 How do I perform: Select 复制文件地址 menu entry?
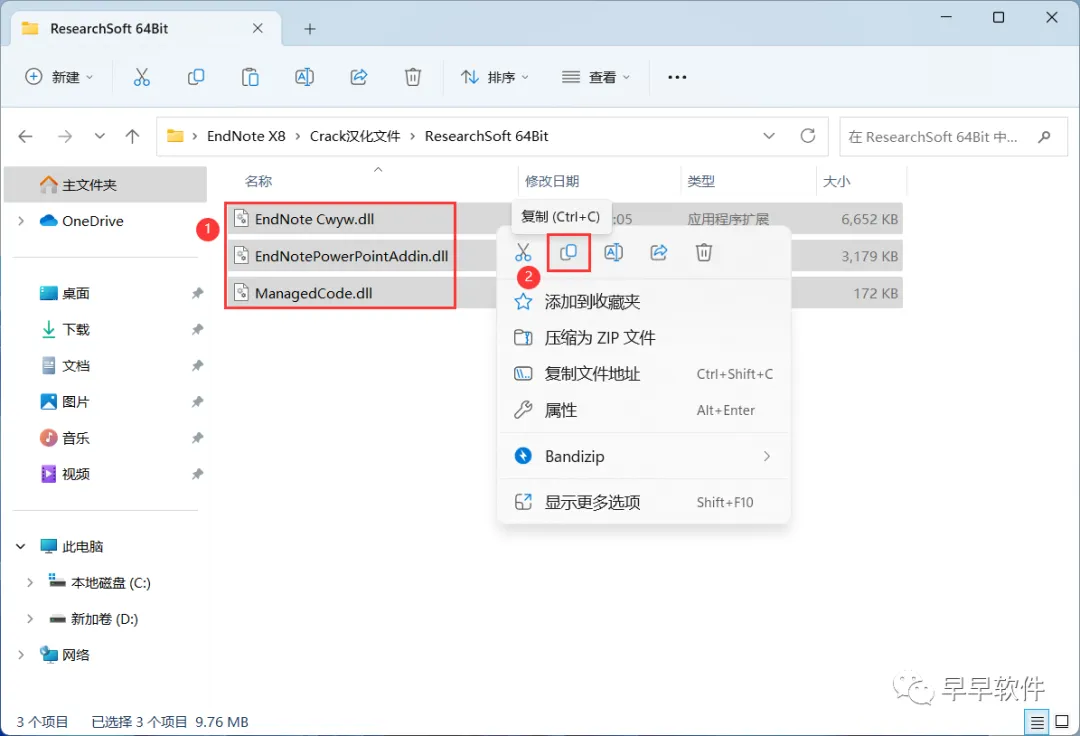(x=643, y=374)
